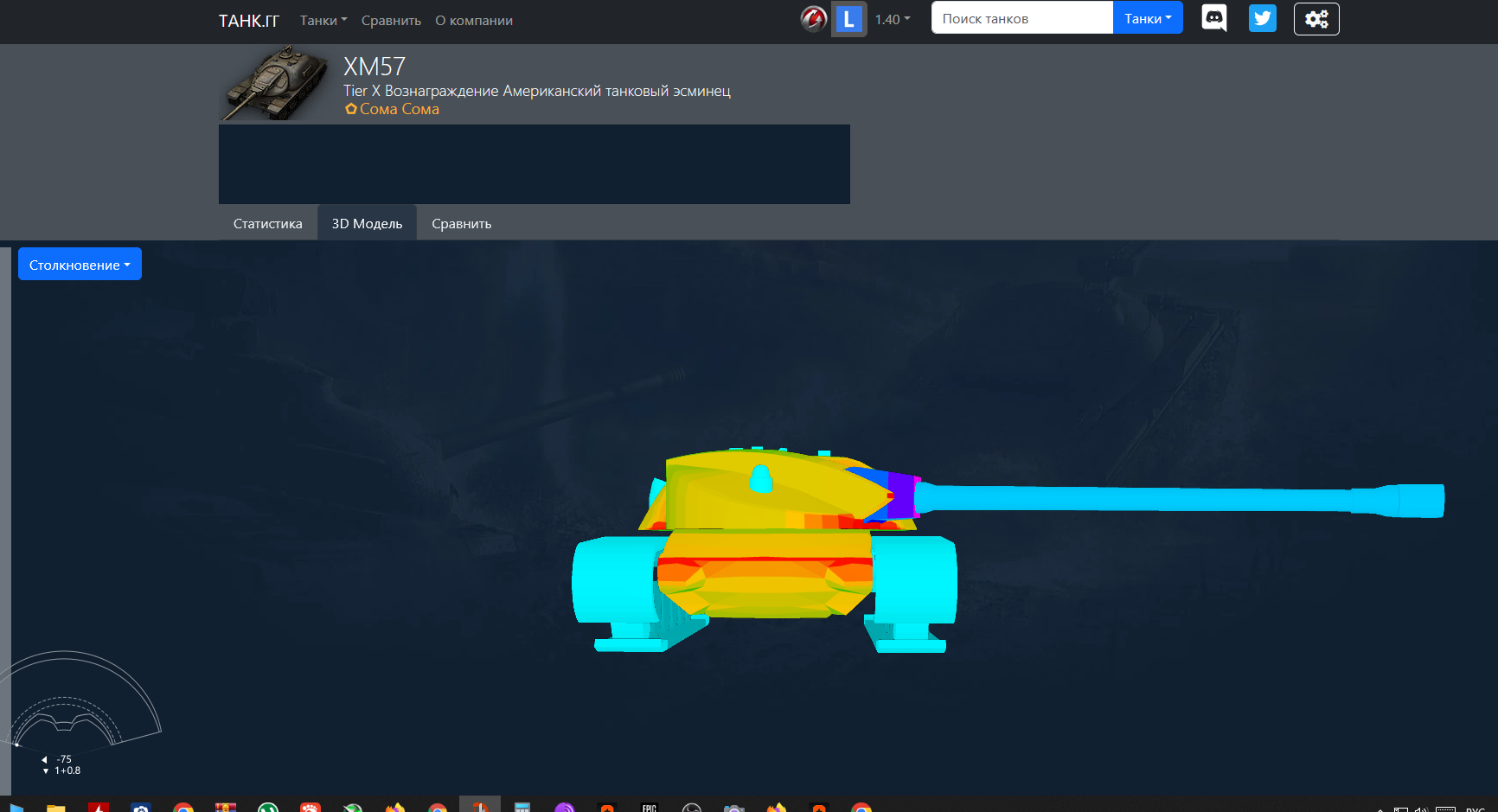
Task: Click the World of Tanks Blitz logo icon
Action: pyautogui.click(x=813, y=19)
